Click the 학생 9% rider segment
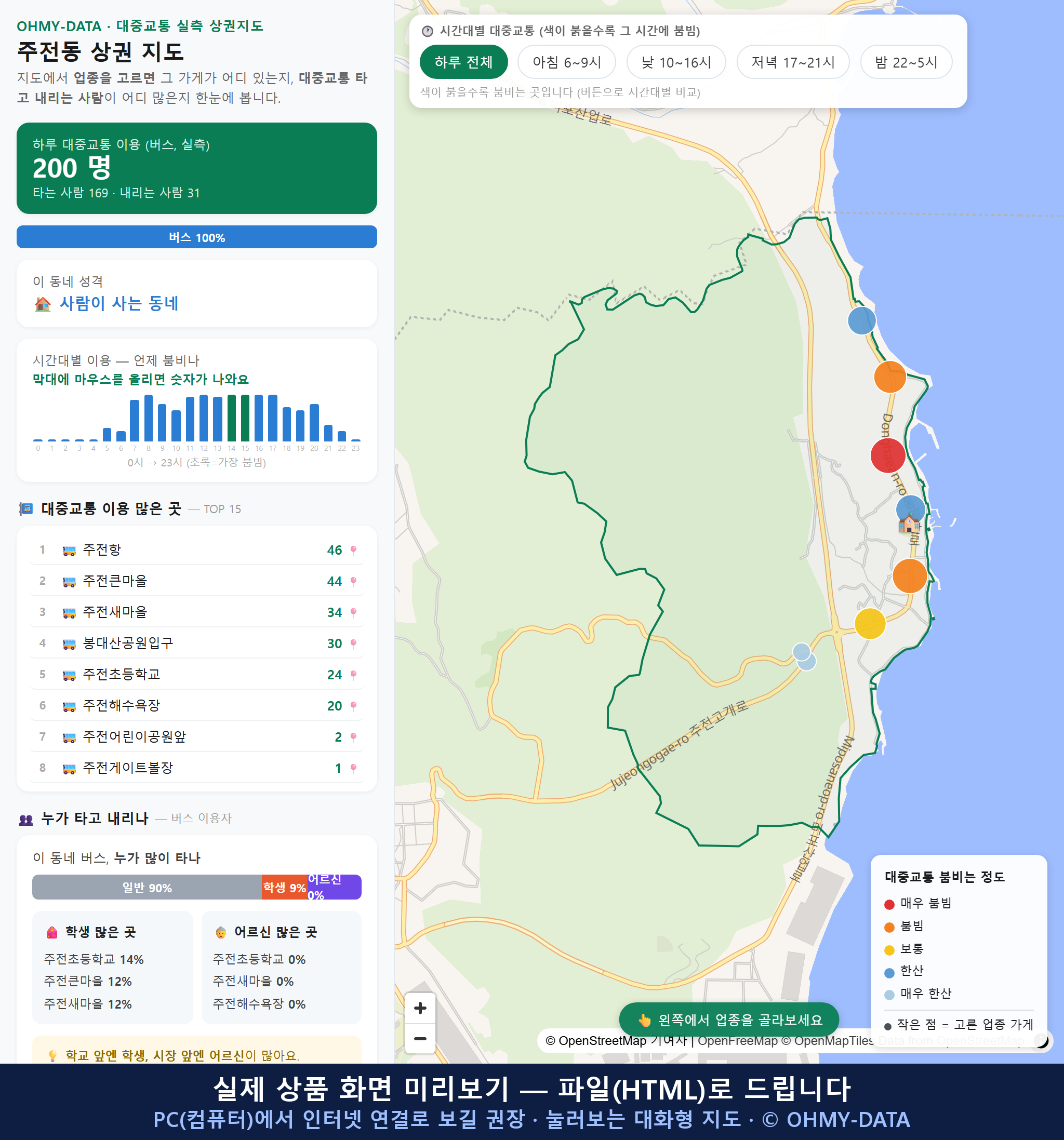This screenshot has width=1064, height=1140. click(x=285, y=887)
